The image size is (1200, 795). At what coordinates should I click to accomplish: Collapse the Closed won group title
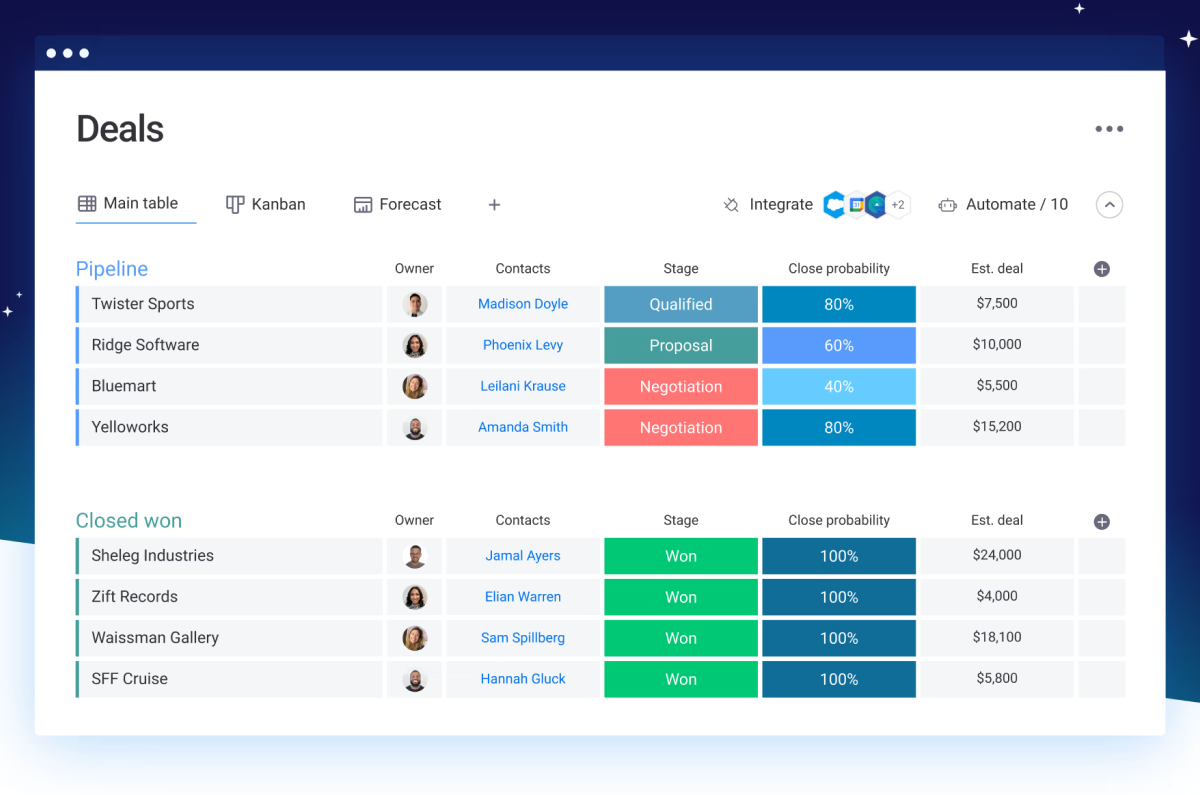[129, 521]
